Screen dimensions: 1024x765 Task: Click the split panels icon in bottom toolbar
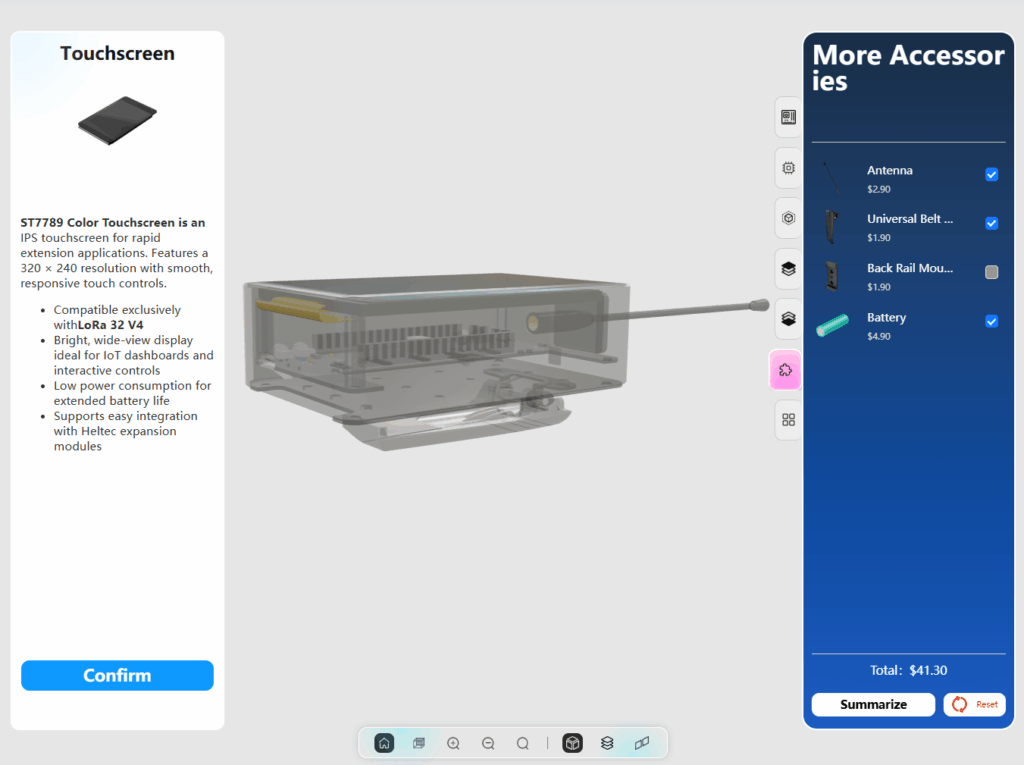[x=642, y=743]
